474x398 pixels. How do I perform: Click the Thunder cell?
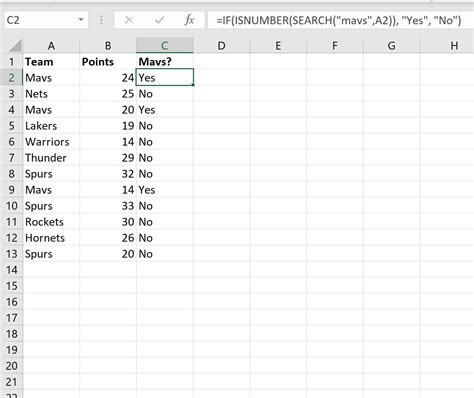pos(51,158)
